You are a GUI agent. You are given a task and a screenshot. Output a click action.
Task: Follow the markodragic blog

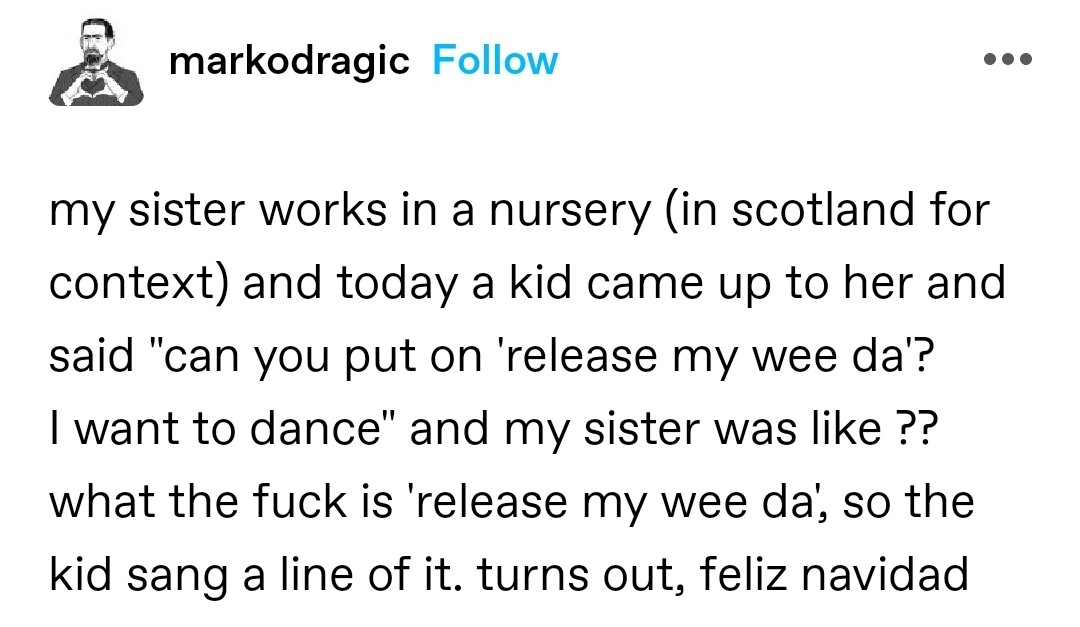coord(495,61)
